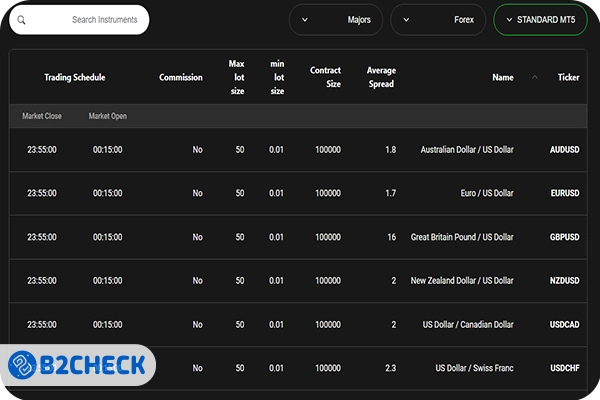
Task: Click the search magnifier icon
Action: 22,20
